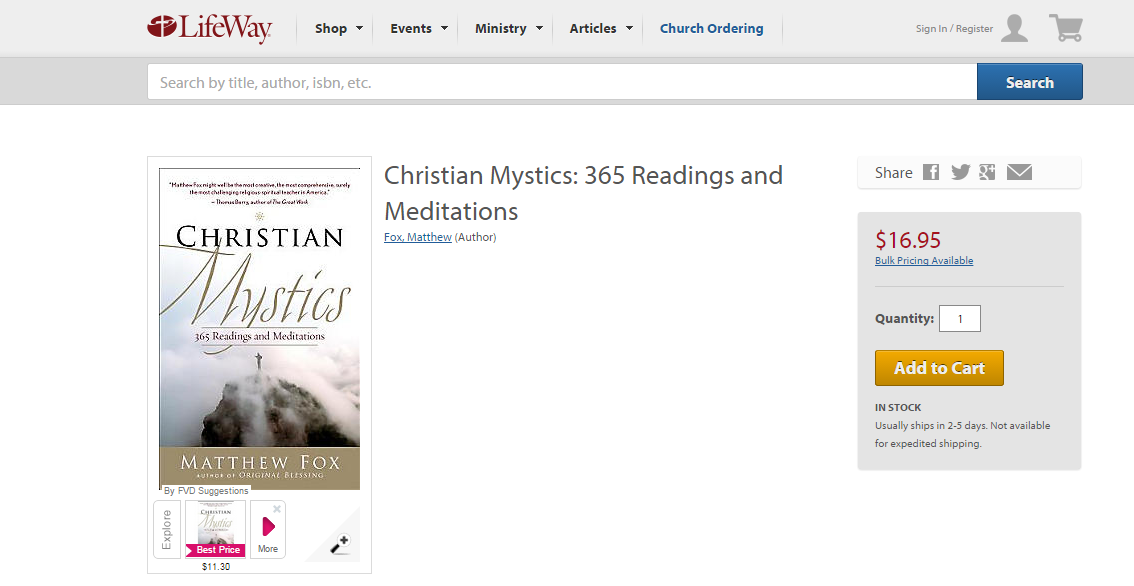Image resolution: width=1134 pixels, height=586 pixels.
Task: Expand the Events dropdown menu
Action: (x=419, y=28)
